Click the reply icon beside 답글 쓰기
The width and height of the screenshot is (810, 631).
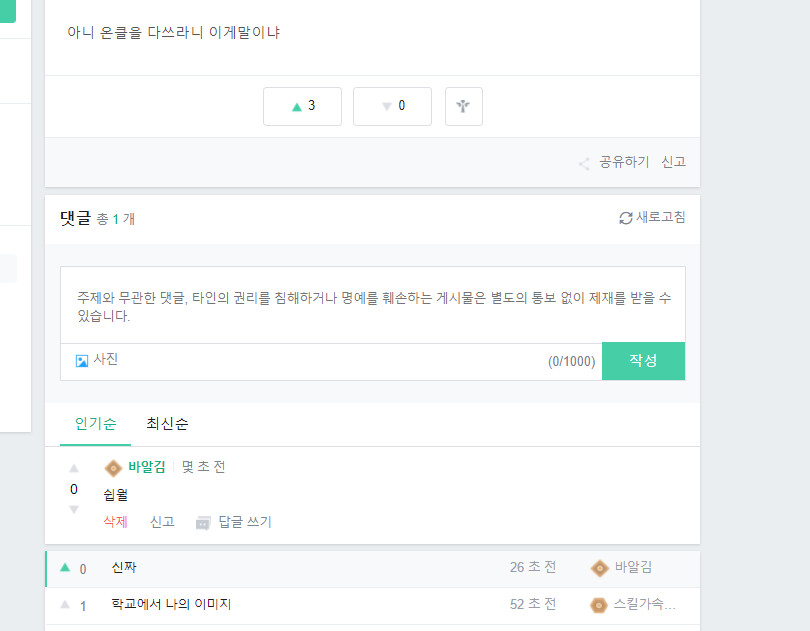(x=203, y=524)
